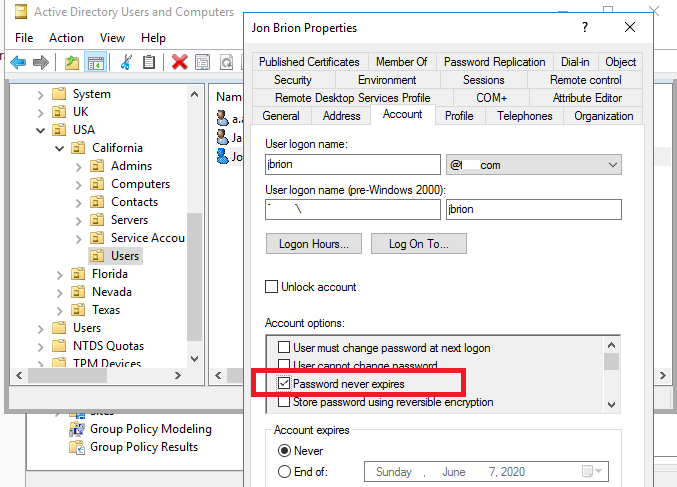Screen dimensions: 677x487
Task: Uncheck Password never expires
Action: 284,383
